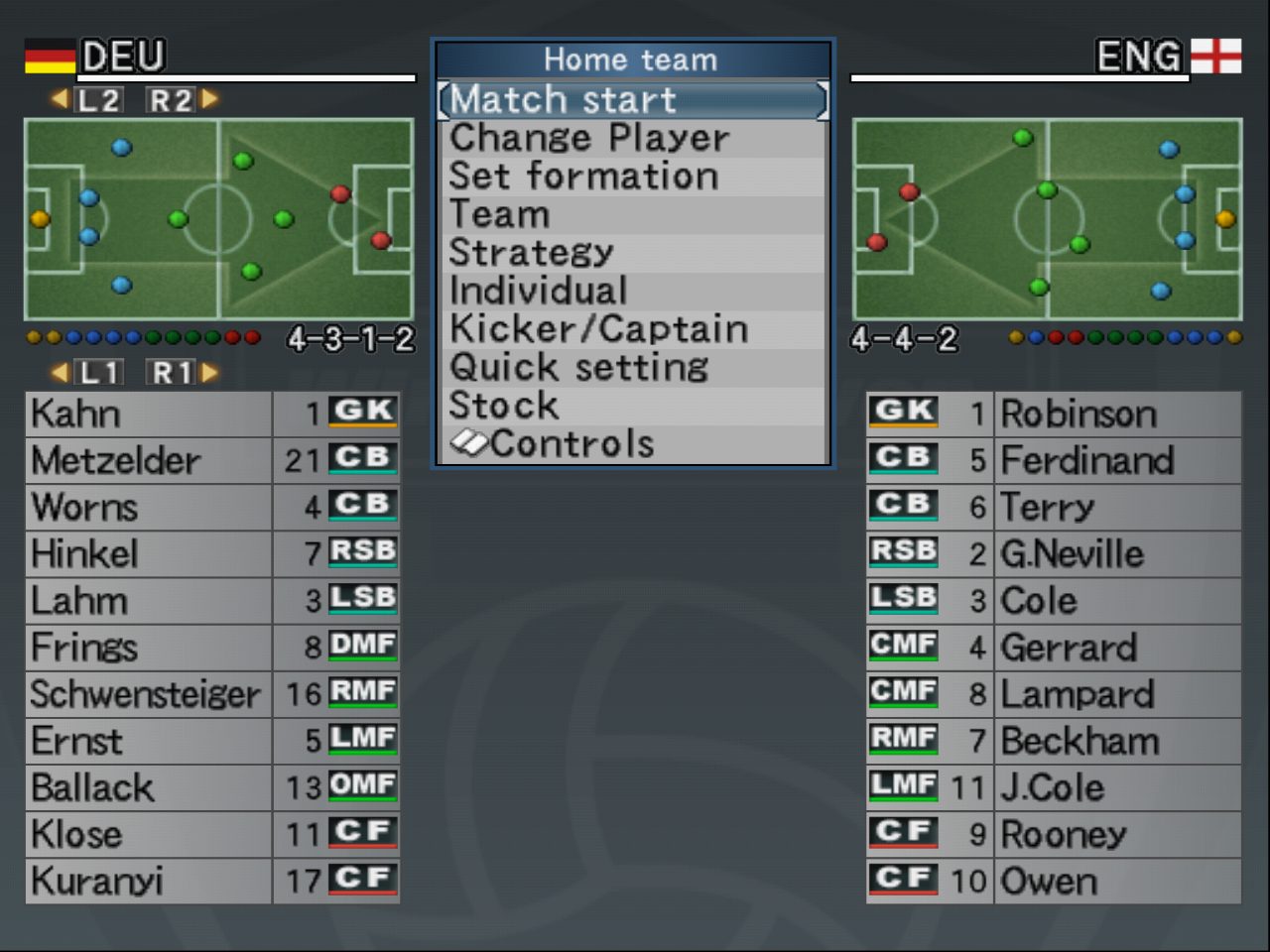Choose the Change Player option
The image size is (1270, 952).
coord(589,138)
